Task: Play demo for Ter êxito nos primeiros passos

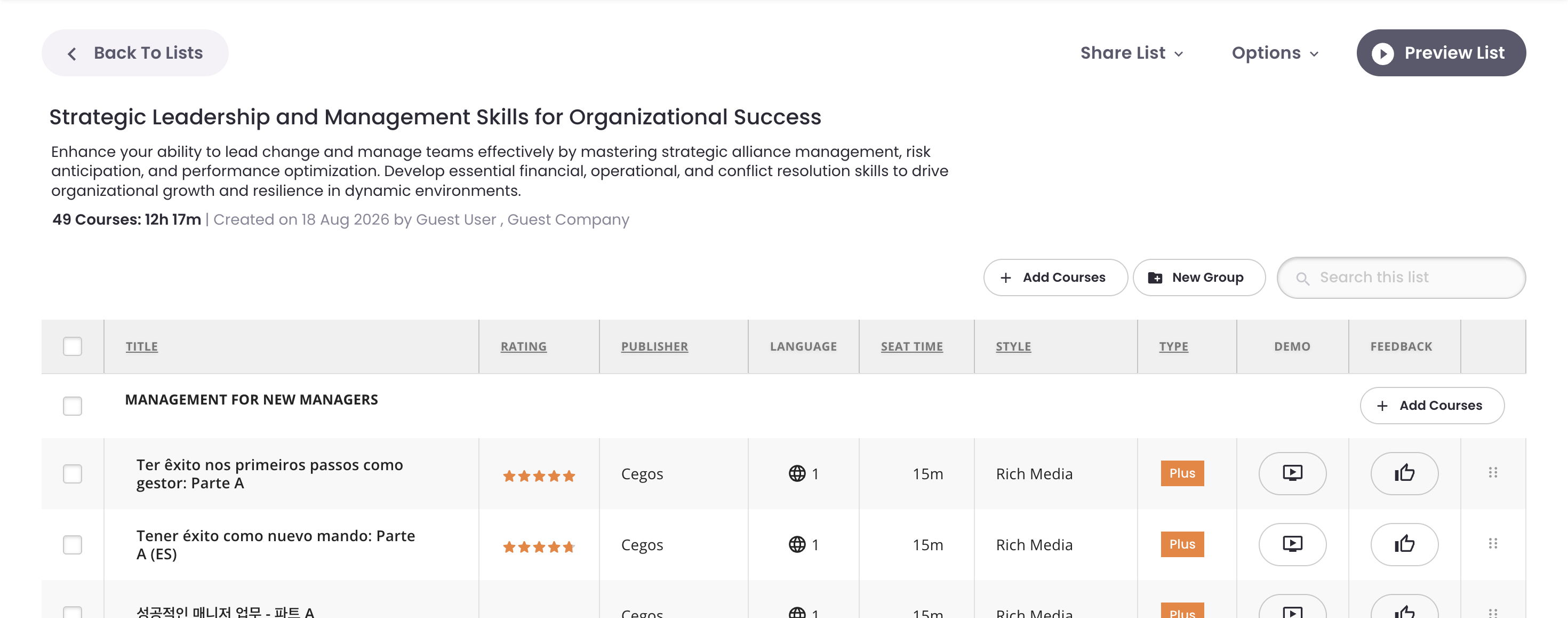Action: (x=1292, y=473)
